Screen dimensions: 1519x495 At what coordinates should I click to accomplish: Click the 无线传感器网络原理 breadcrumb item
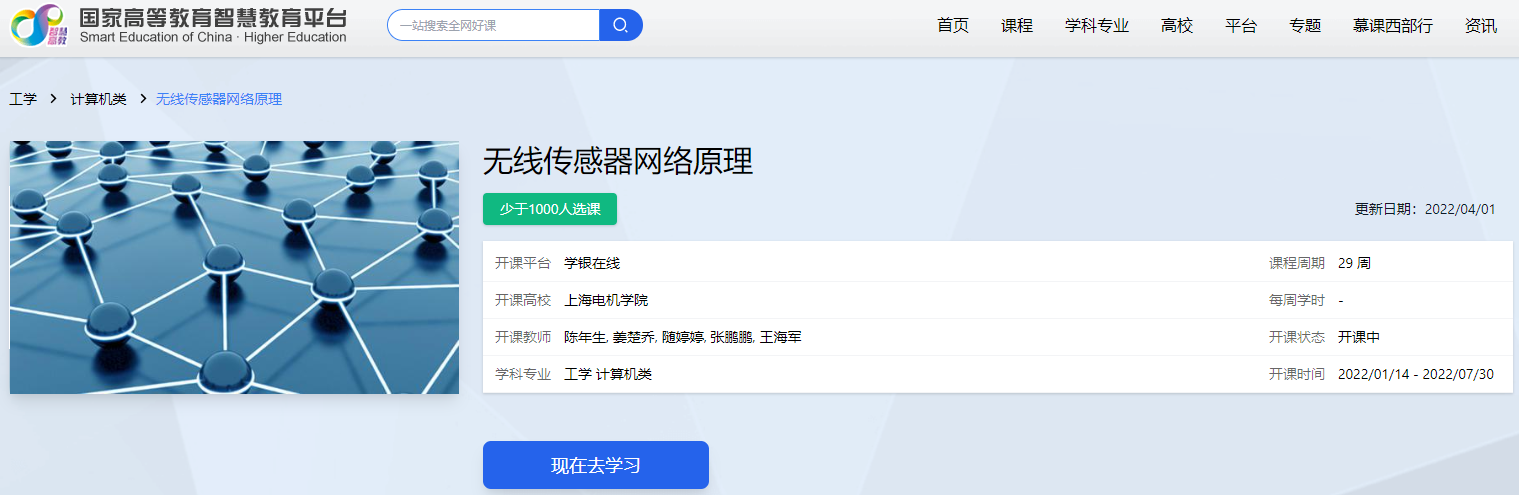[219, 99]
